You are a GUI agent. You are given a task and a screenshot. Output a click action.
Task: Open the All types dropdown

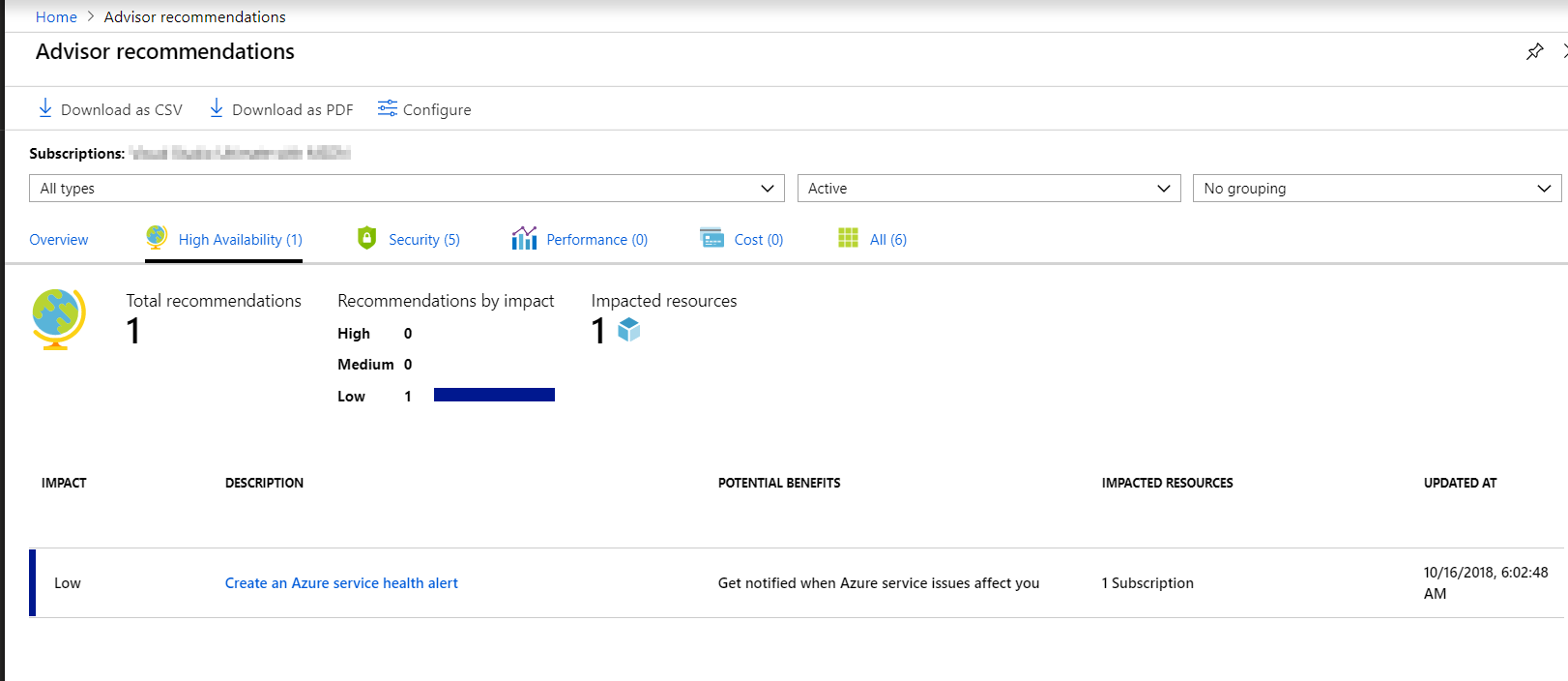tap(407, 189)
